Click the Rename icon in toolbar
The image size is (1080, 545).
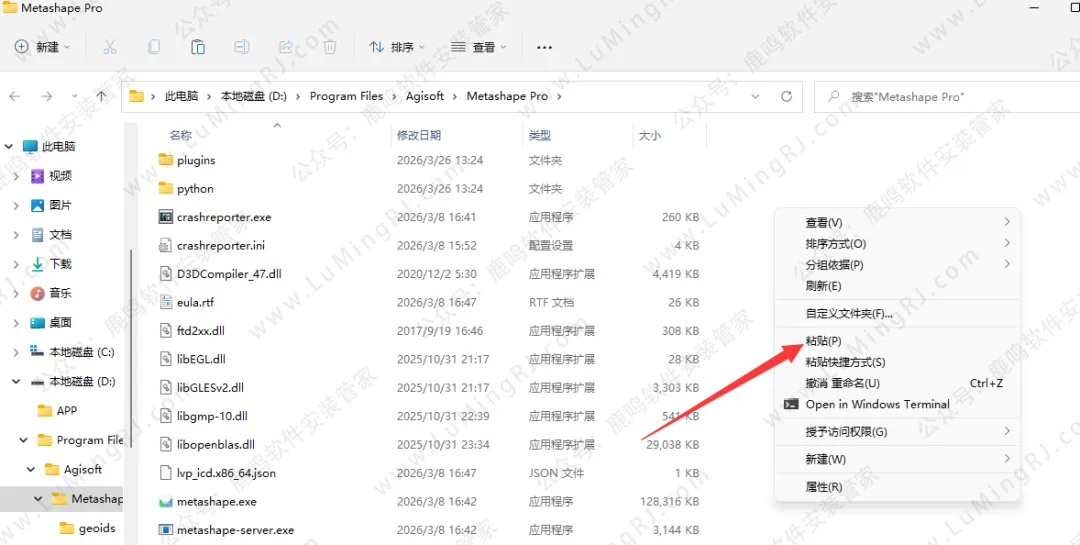pos(242,47)
